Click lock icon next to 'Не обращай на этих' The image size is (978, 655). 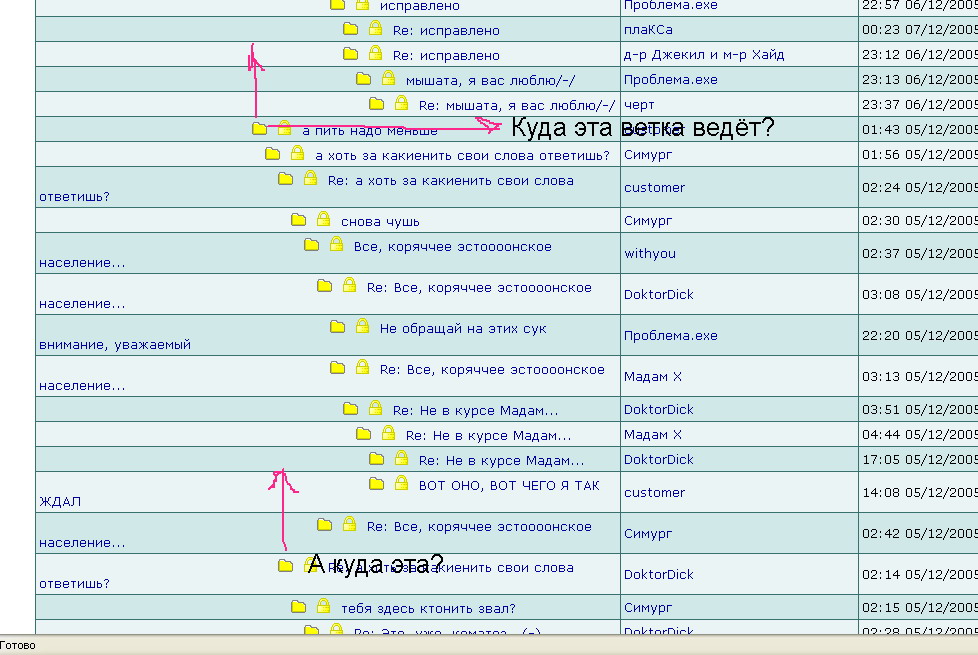pyautogui.click(x=362, y=326)
